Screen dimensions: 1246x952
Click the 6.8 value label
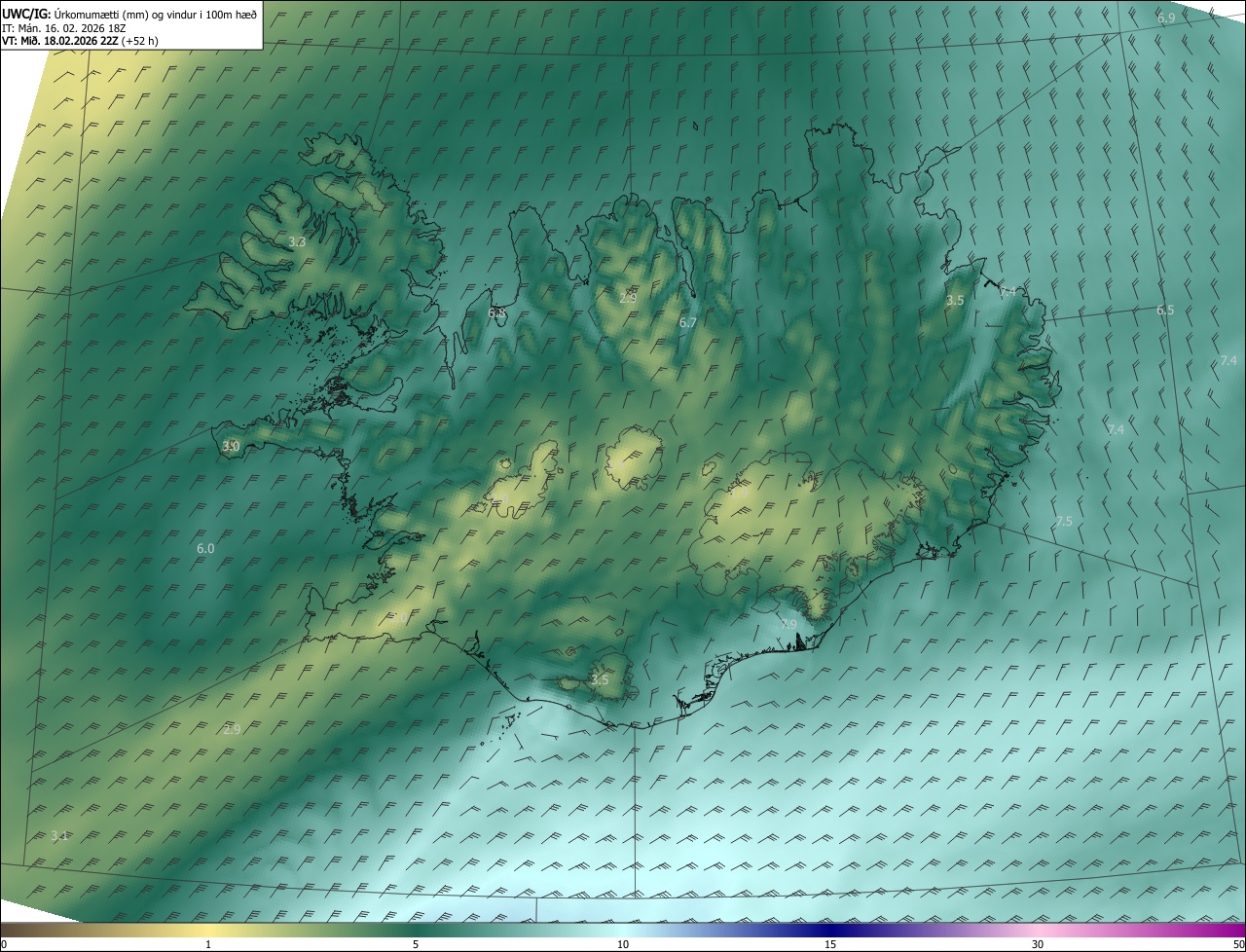click(496, 312)
